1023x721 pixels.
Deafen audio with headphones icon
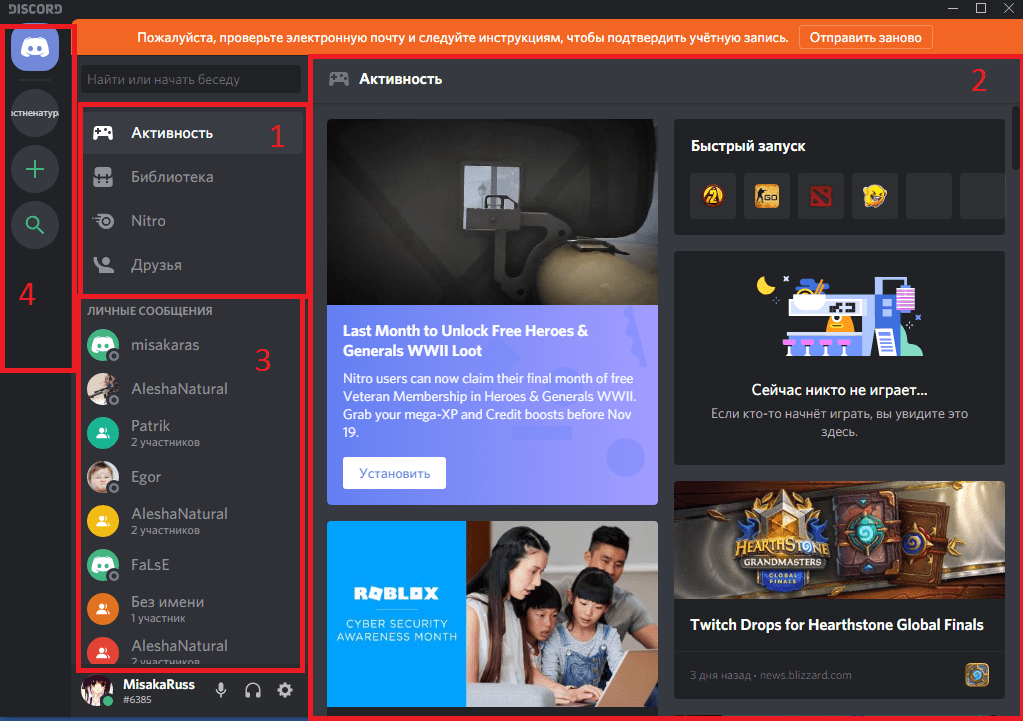pos(253,690)
